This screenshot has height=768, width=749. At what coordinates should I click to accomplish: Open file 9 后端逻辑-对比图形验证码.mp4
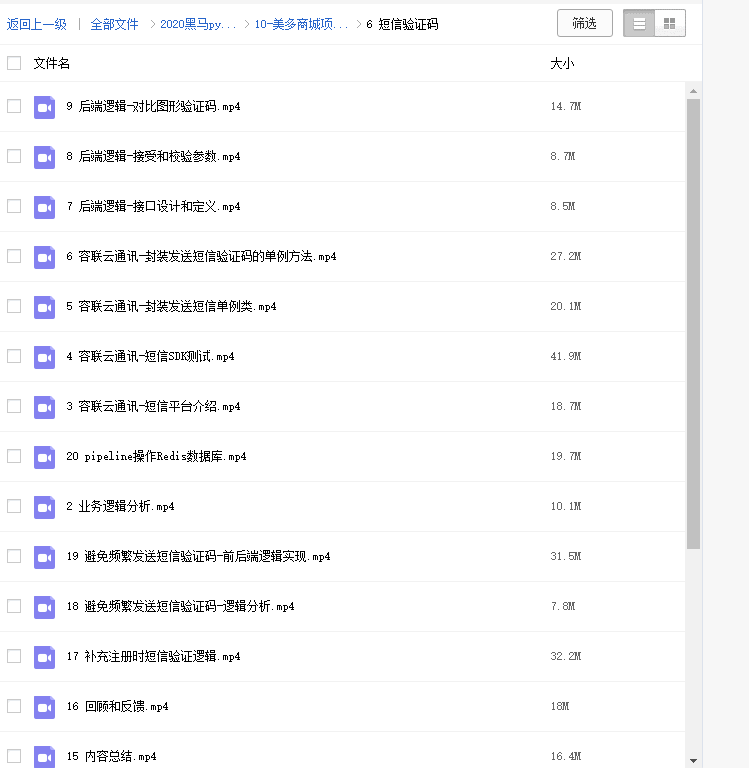(x=153, y=107)
